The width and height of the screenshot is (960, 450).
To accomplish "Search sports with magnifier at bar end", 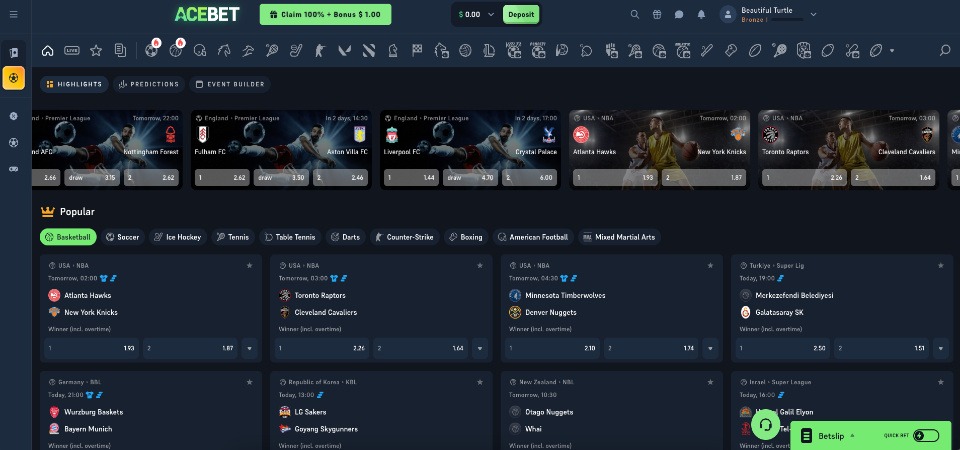I will 945,51.
